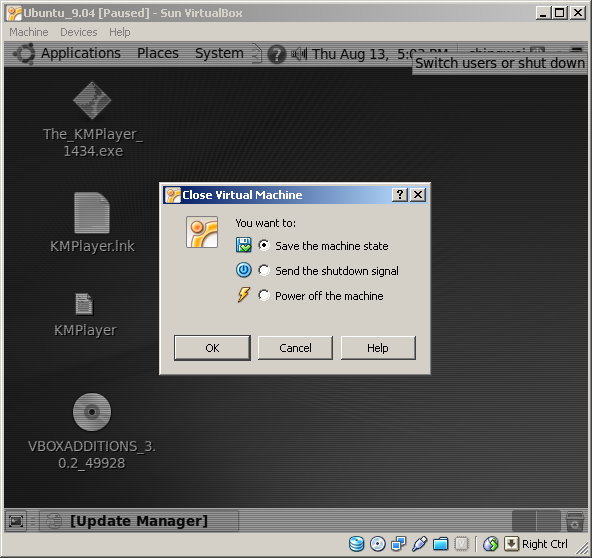The width and height of the screenshot is (592, 558).
Task: Click the lightning bolt power off icon
Action: coord(244,295)
